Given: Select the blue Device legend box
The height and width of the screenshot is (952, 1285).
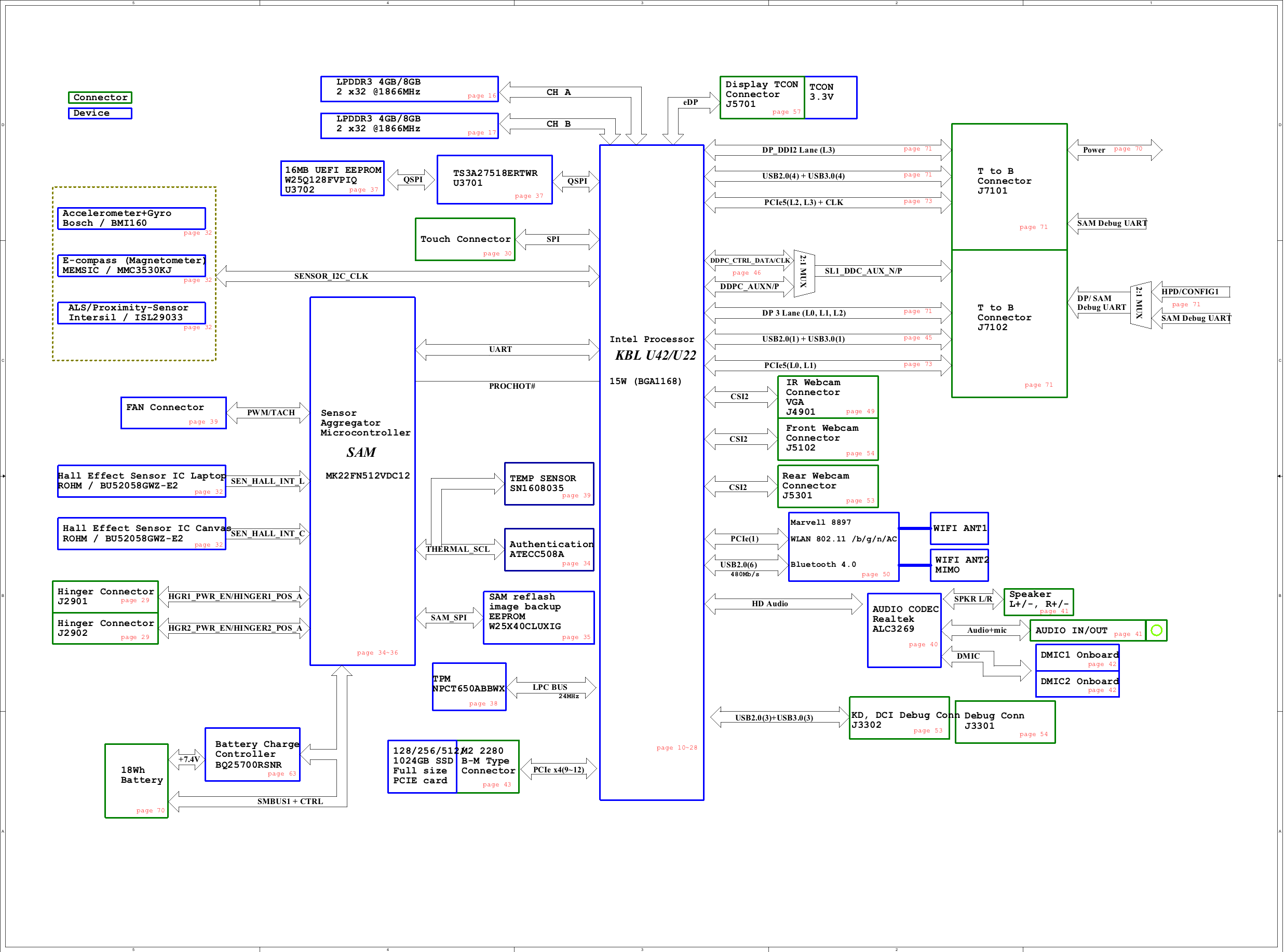Looking at the screenshot, I should pyautogui.click(x=100, y=113).
